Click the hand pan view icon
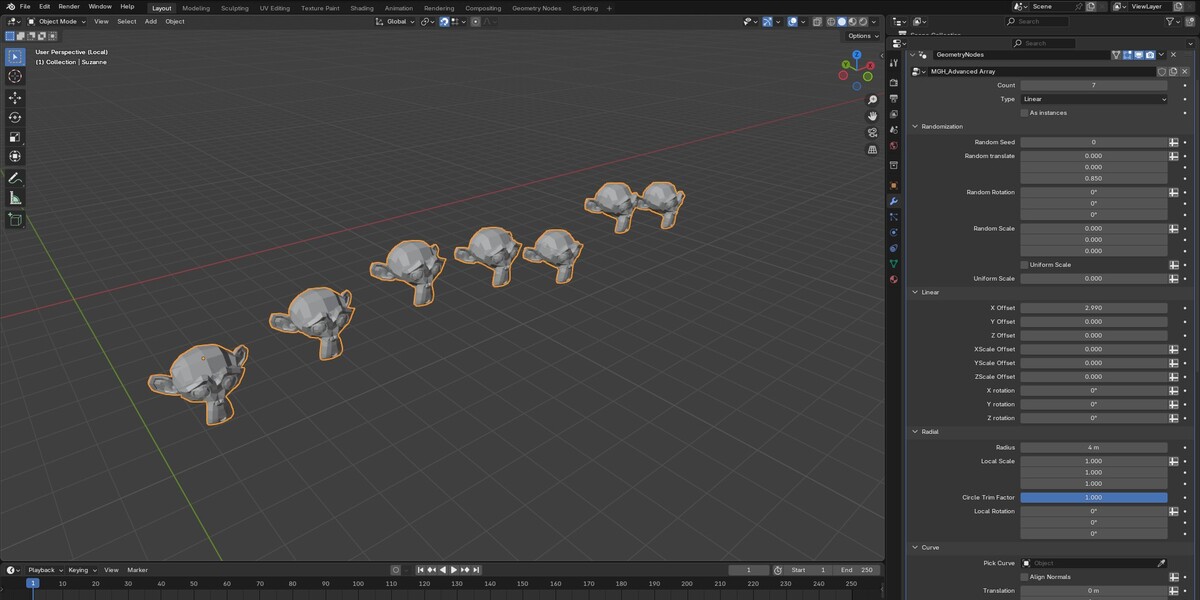The image size is (1200, 600). click(x=872, y=116)
